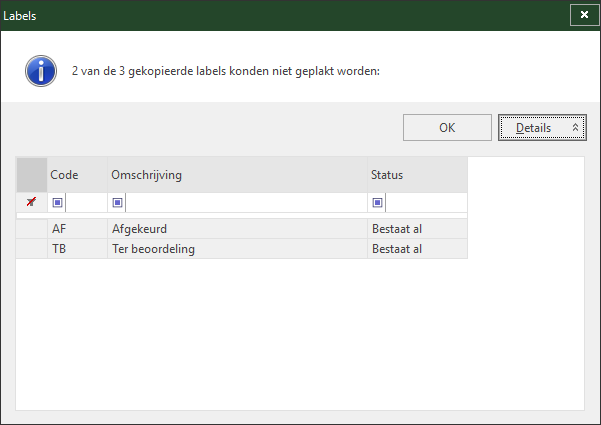This screenshot has width=601, height=425.
Task: Open the Status column filter operator
Action: point(377,202)
